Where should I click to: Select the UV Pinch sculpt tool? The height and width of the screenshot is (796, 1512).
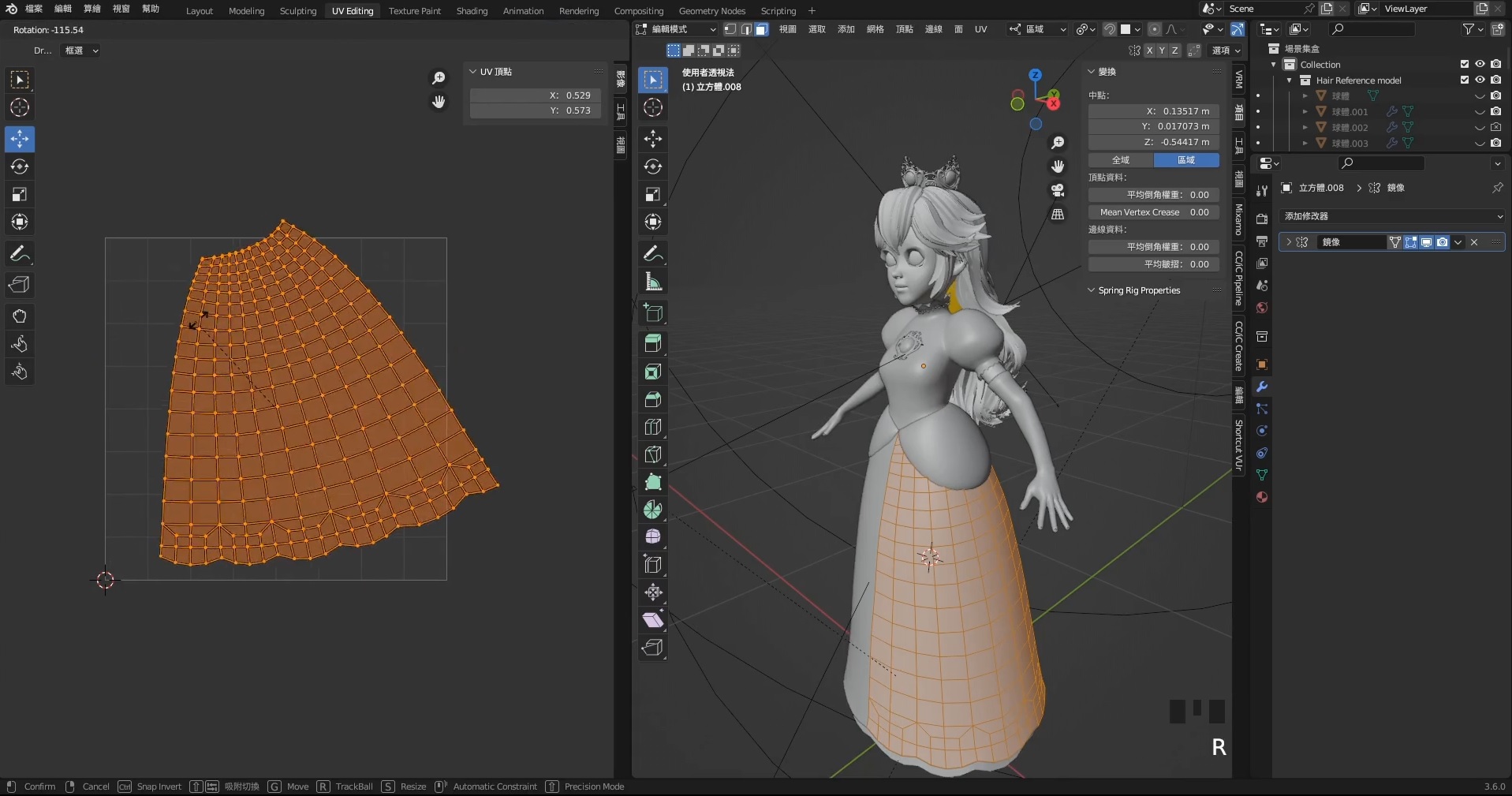click(20, 372)
